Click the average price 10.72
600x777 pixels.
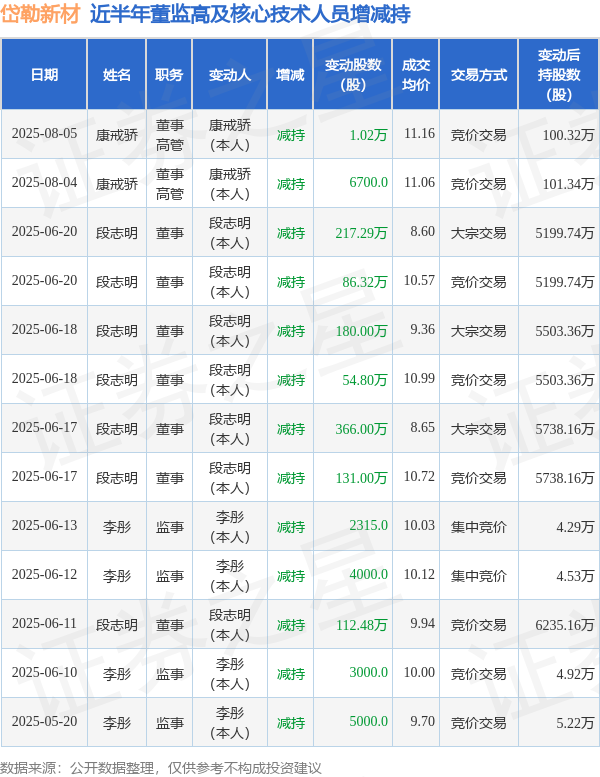(419, 477)
